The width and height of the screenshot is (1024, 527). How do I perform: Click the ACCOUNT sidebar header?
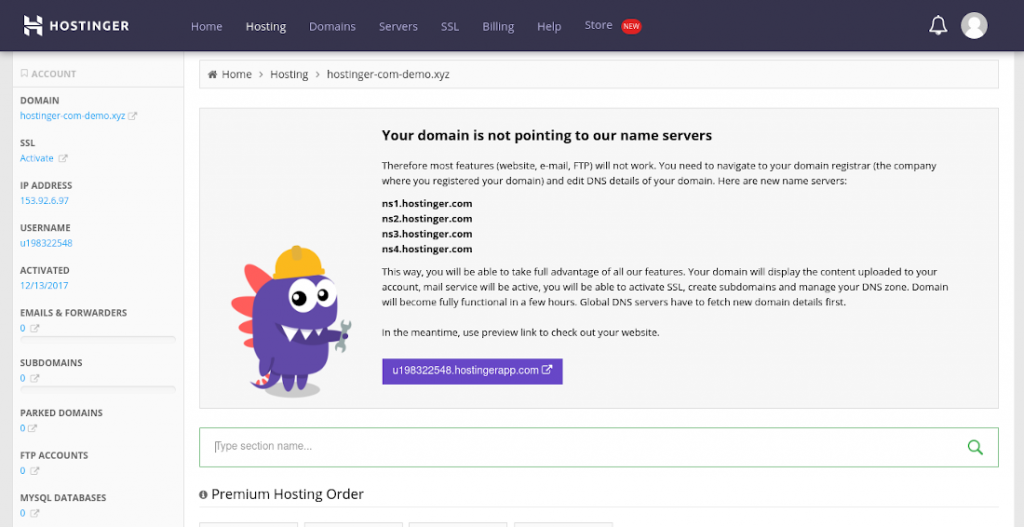[x=54, y=74]
